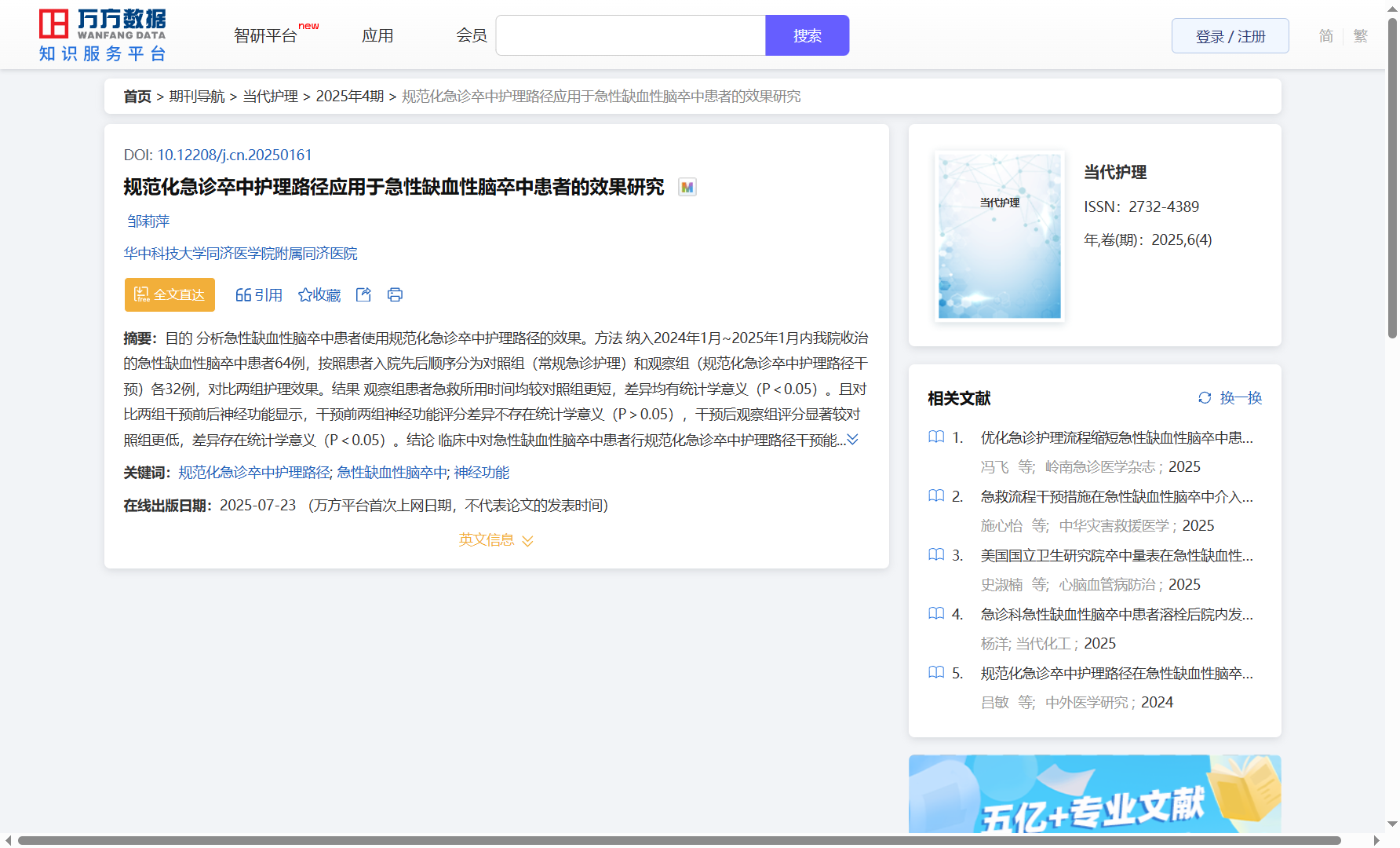Click the horizontal scrollbar at bottom
Screen dimensions: 1400x848
pos(679,841)
